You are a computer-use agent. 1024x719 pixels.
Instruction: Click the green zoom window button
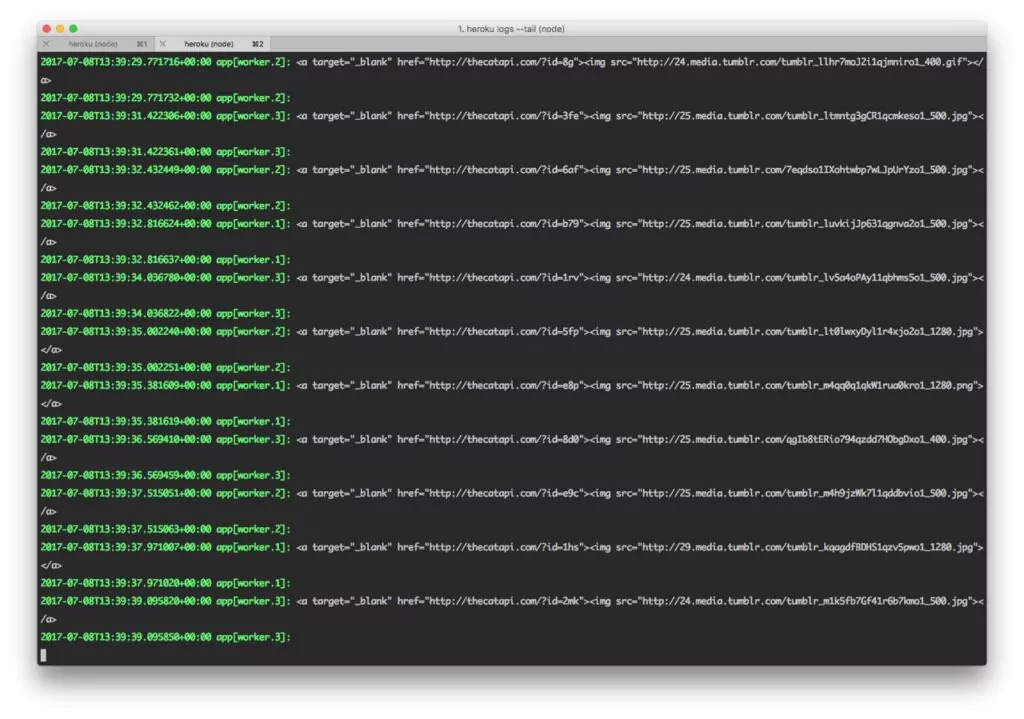pyautogui.click(x=74, y=29)
